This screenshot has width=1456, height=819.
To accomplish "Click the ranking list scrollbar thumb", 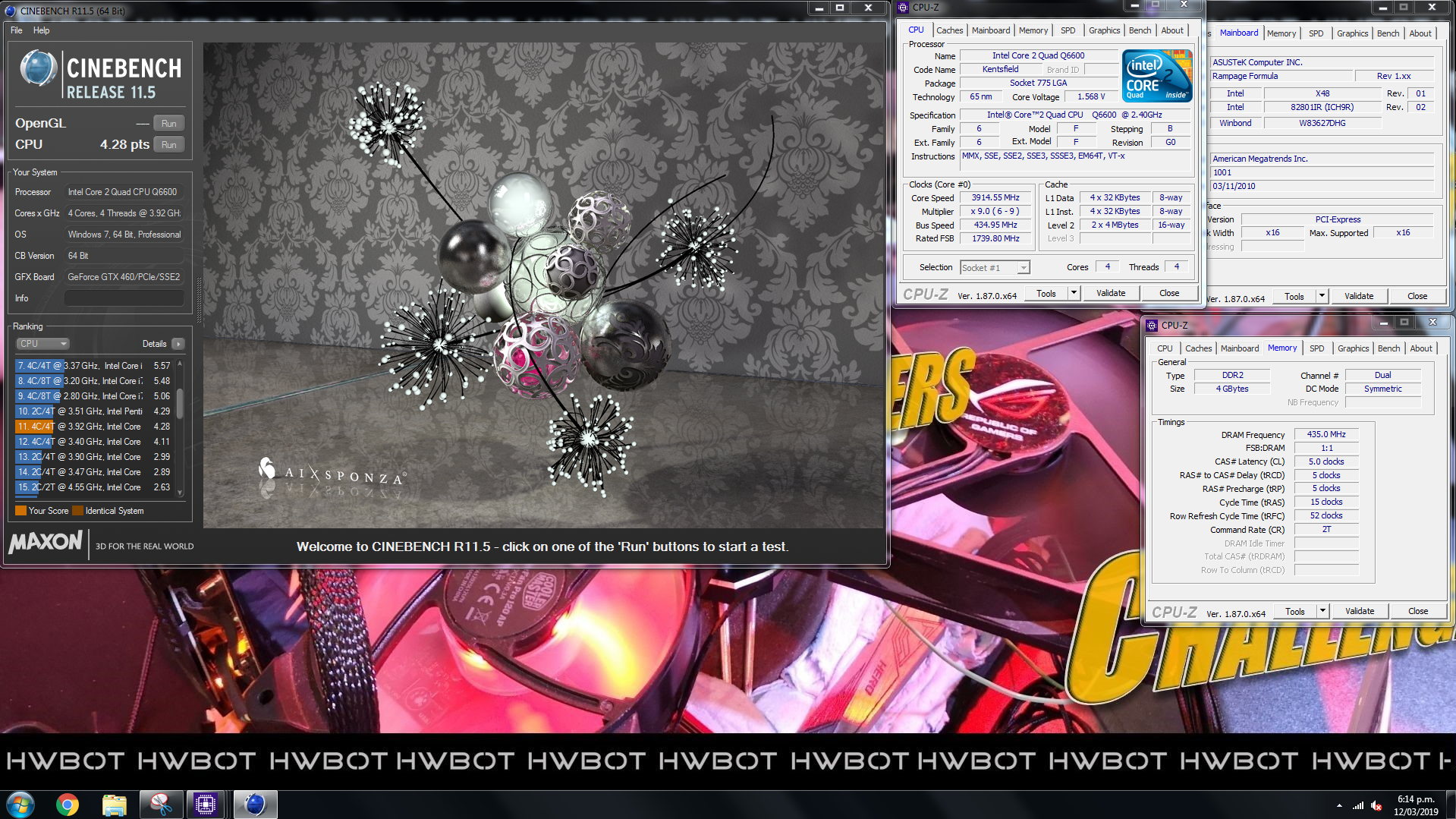I will pos(180,403).
